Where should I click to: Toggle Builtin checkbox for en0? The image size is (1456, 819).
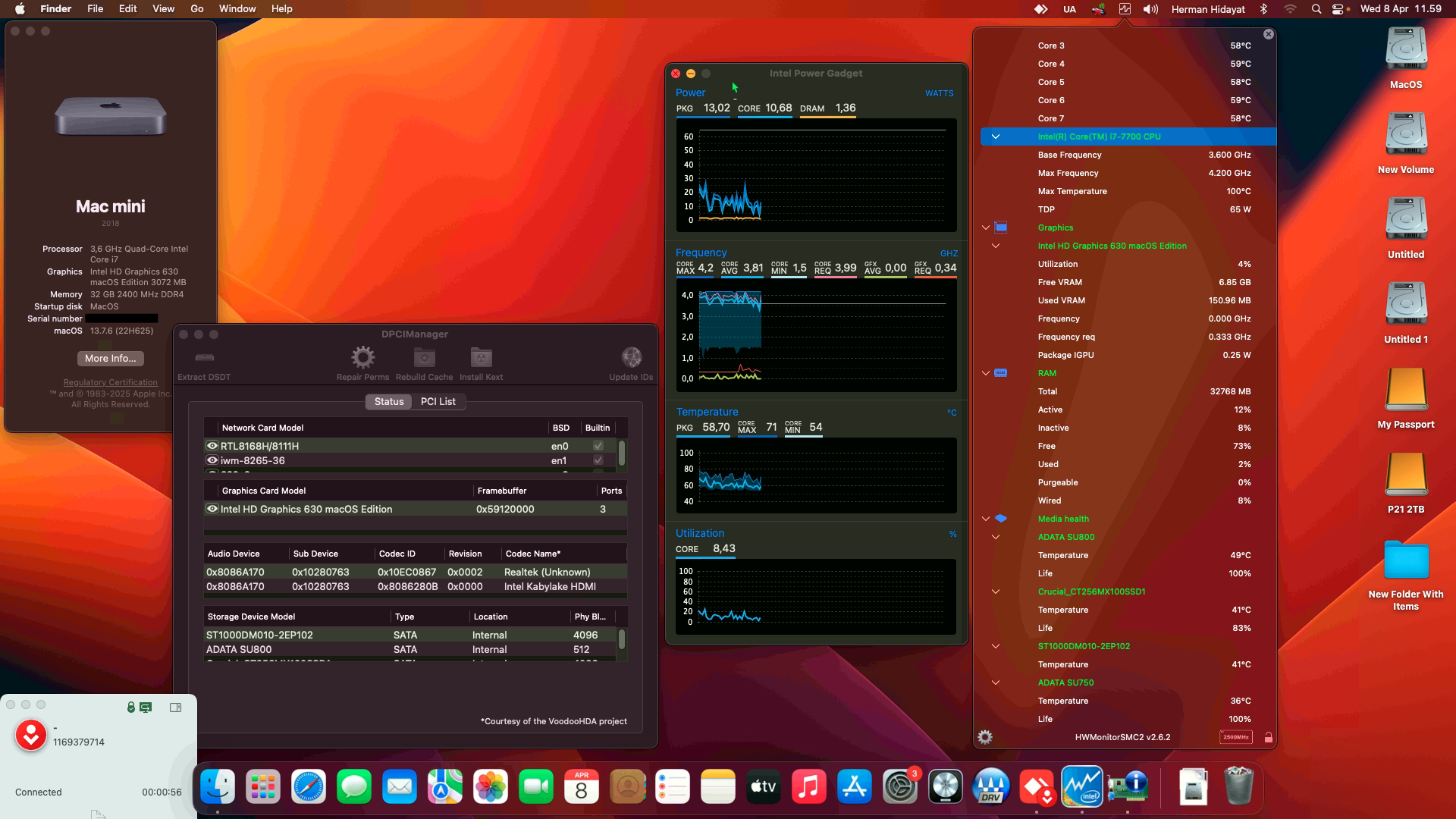click(598, 446)
